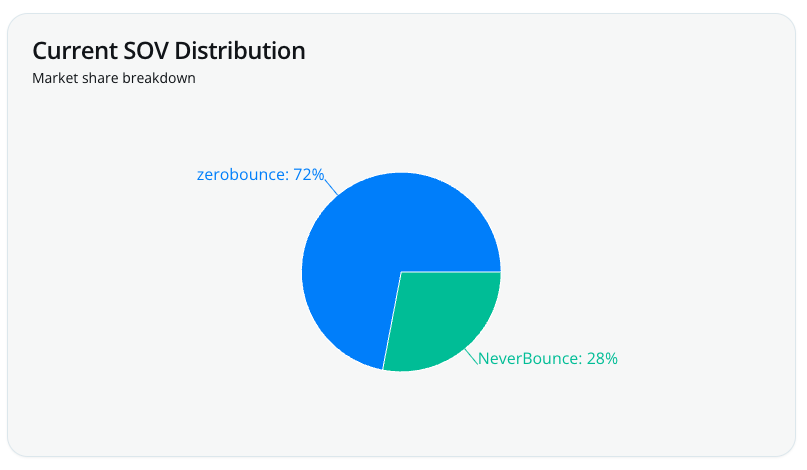The image size is (807, 470).
Task: Click the horizontal divider between pie slices
Action: [x=450, y=271]
